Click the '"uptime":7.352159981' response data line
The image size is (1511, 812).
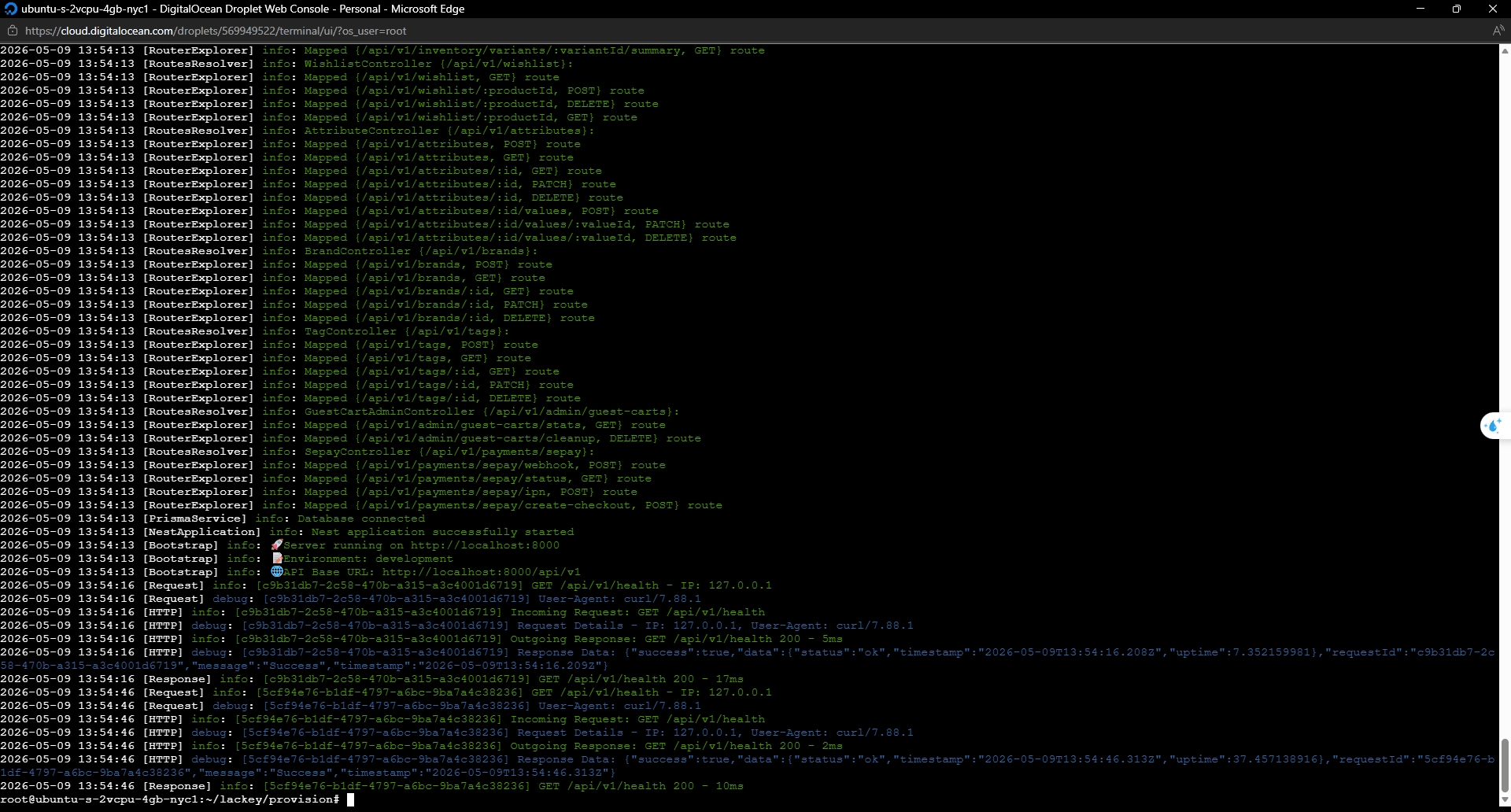[x=747, y=659]
